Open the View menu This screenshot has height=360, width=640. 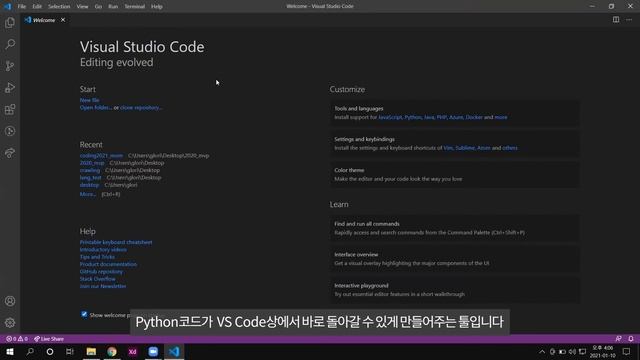tap(82, 7)
